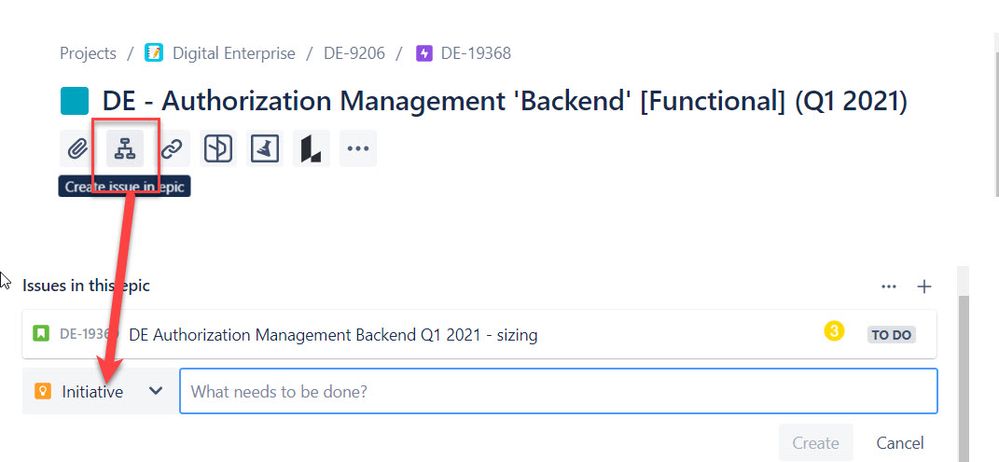Open the more actions ellipsis under title
Image resolution: width=999 pixels, height=462 pixels.
pos(358,149)
